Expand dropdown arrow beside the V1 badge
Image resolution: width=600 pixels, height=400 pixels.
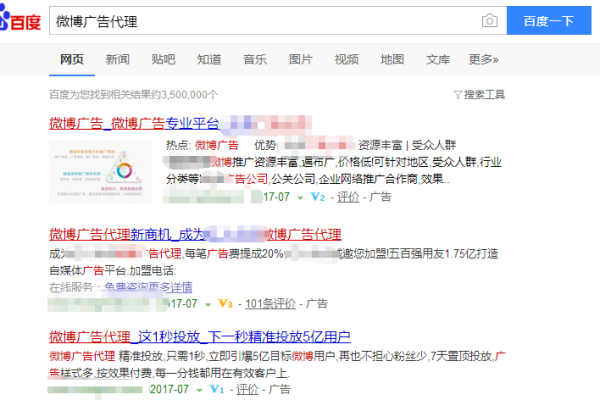tap(199, 390)
